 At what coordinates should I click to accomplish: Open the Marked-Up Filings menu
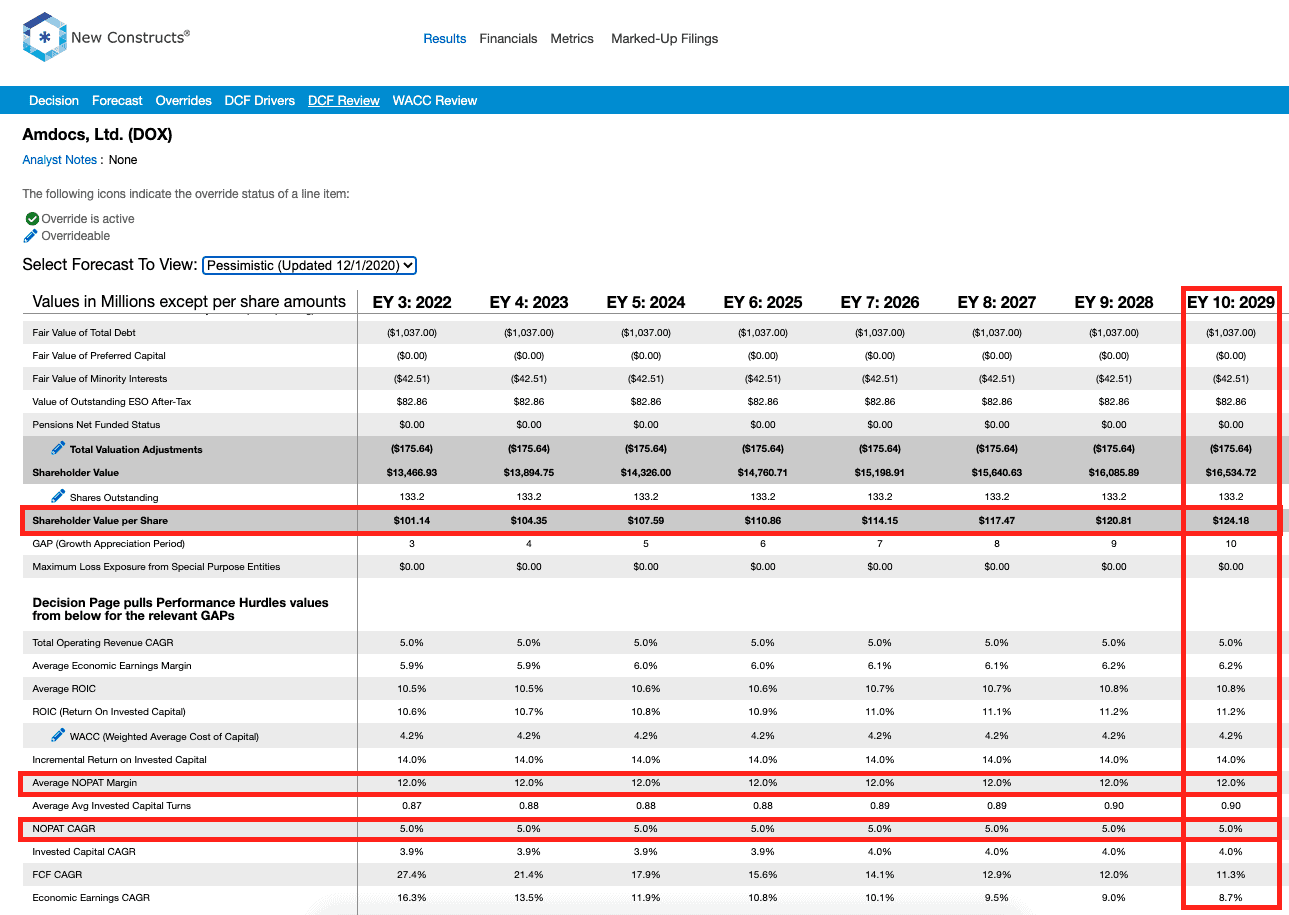[x=664, y=39]
